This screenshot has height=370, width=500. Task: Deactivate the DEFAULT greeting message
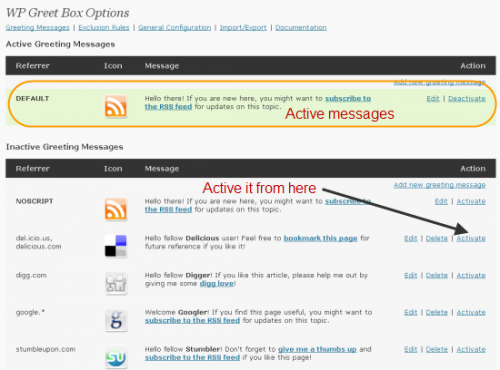[x=467, y=99]
